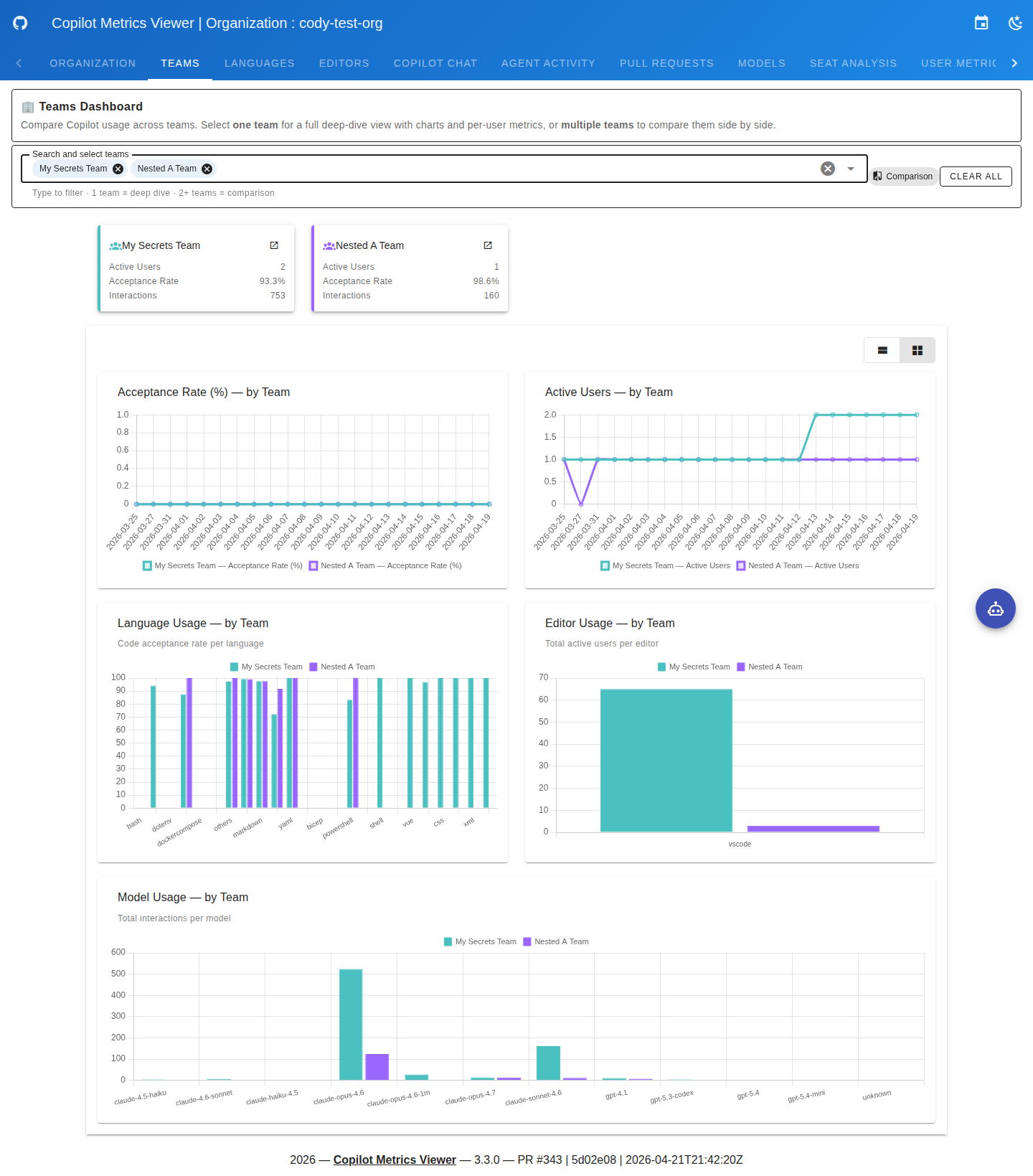Switch to the Agent Activity tab

(548, 63)
